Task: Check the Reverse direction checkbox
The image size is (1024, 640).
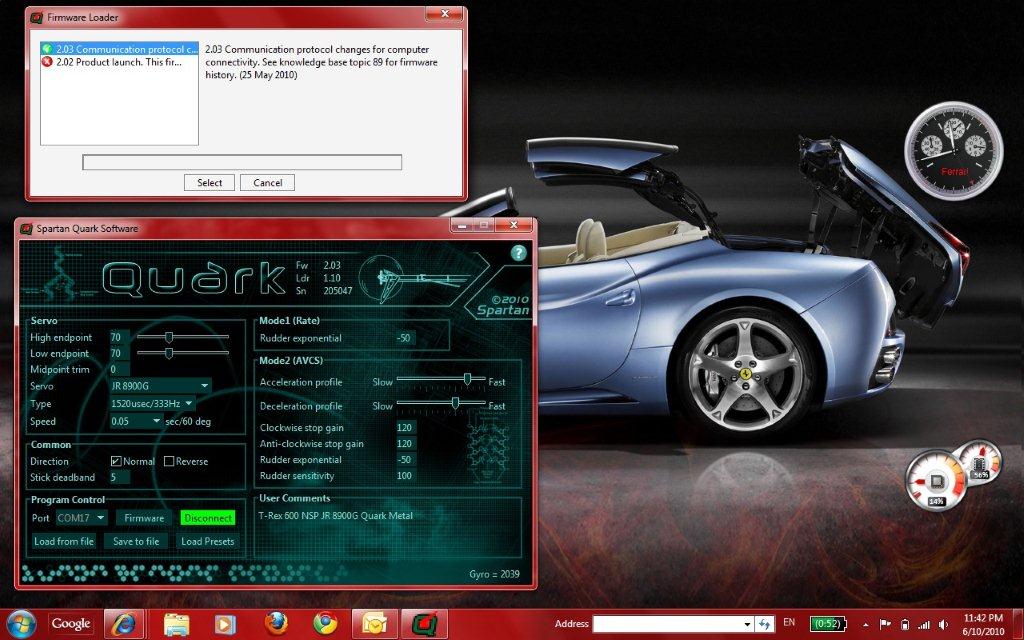Action: [x=169, y=461]
